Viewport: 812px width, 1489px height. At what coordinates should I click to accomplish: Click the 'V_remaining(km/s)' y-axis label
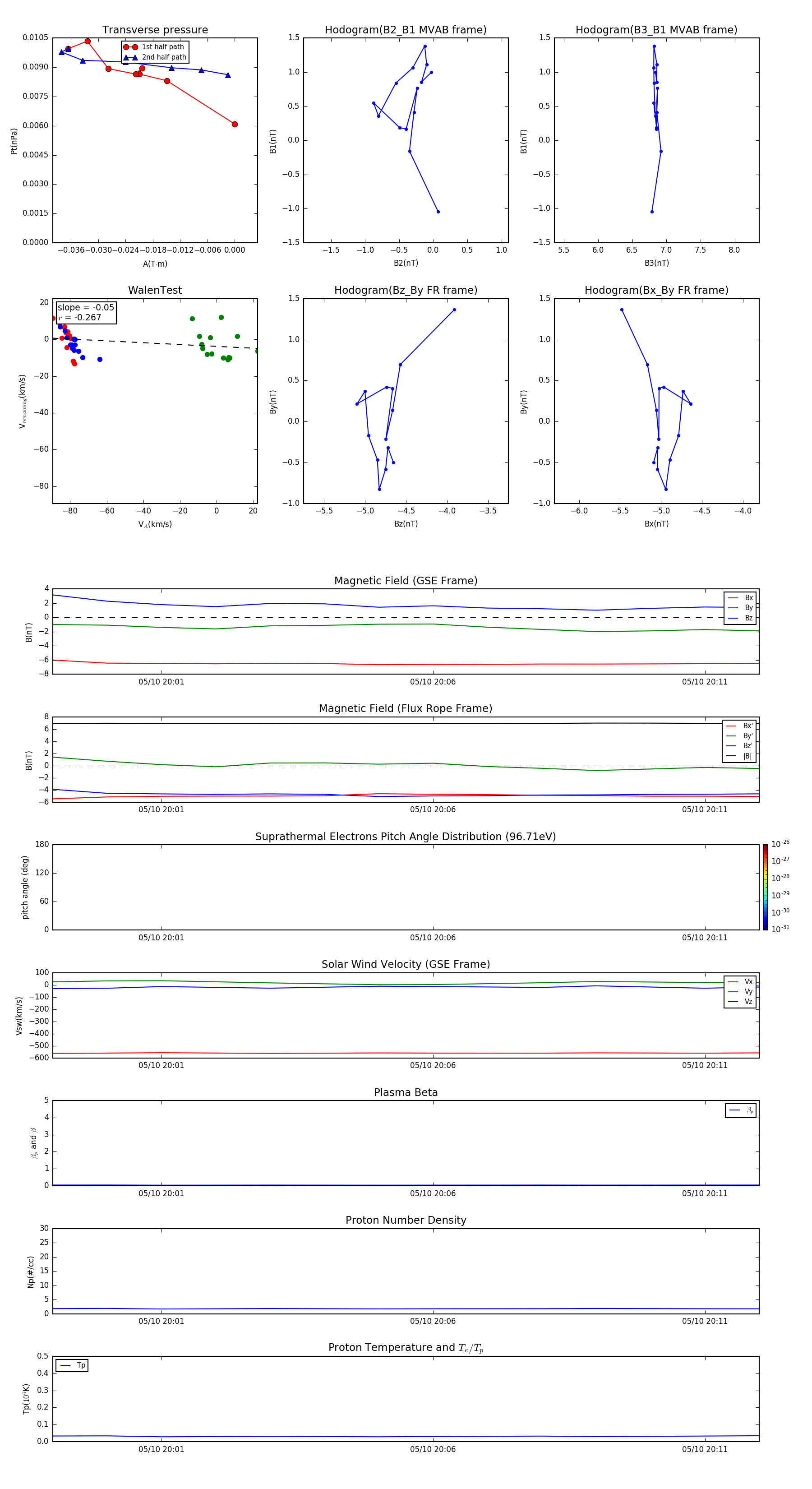pos(23,401)
